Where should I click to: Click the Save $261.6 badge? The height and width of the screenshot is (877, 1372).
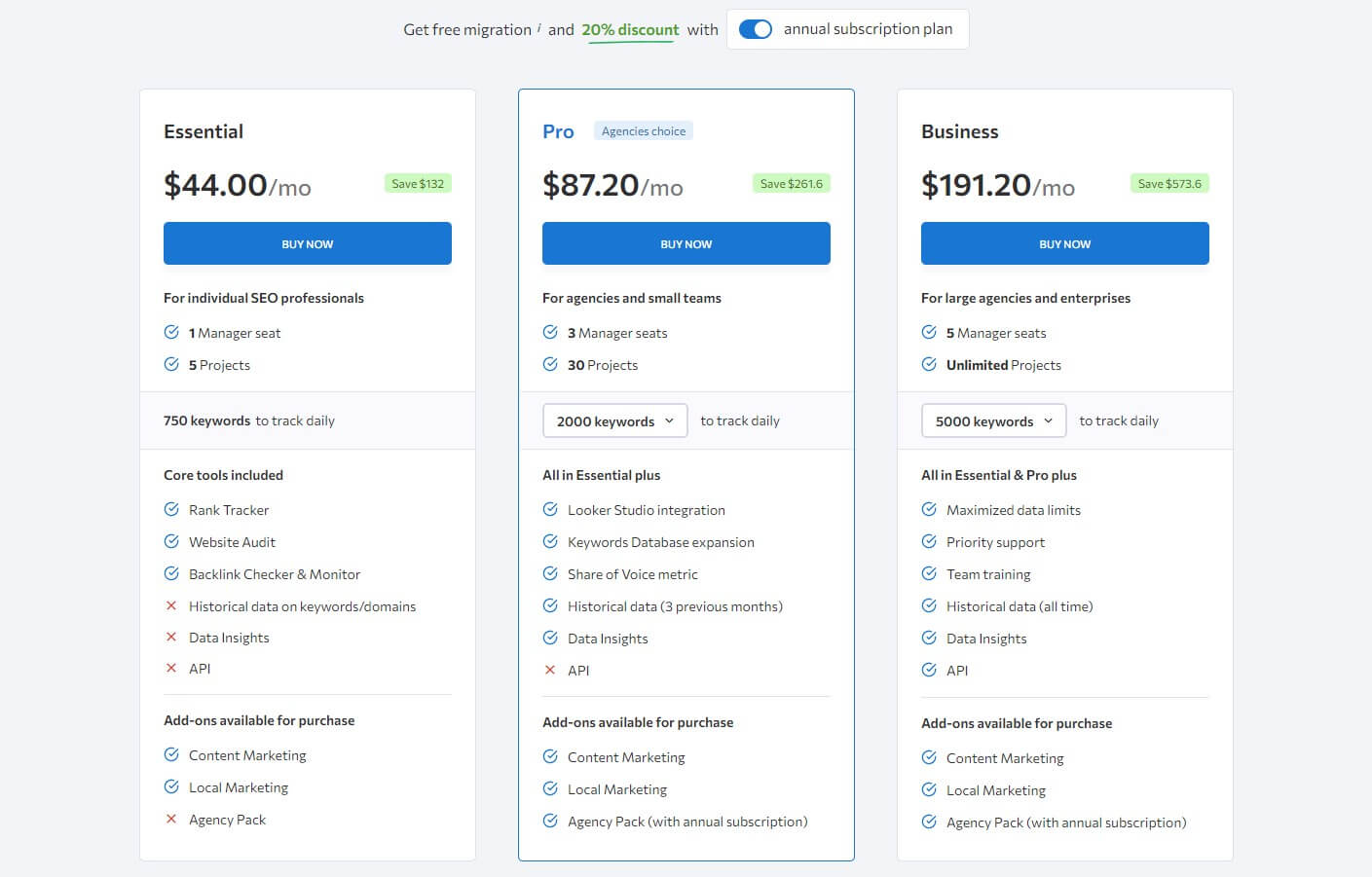(791, 183)
